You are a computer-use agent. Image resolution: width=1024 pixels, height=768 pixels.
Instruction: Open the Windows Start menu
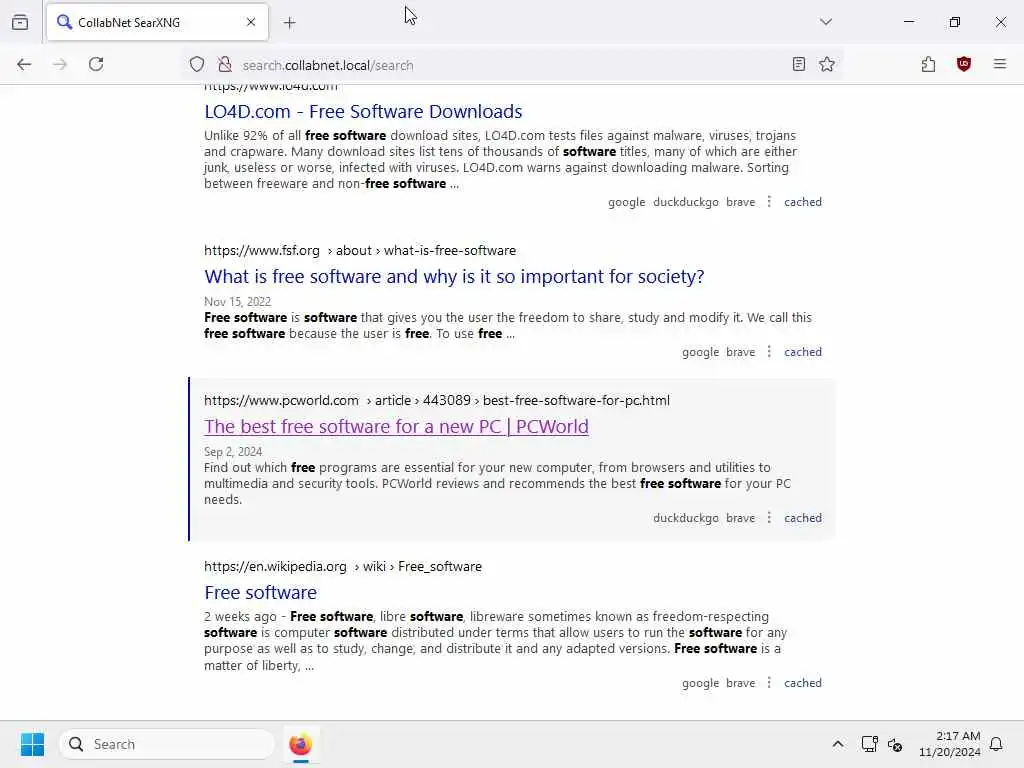33,744
